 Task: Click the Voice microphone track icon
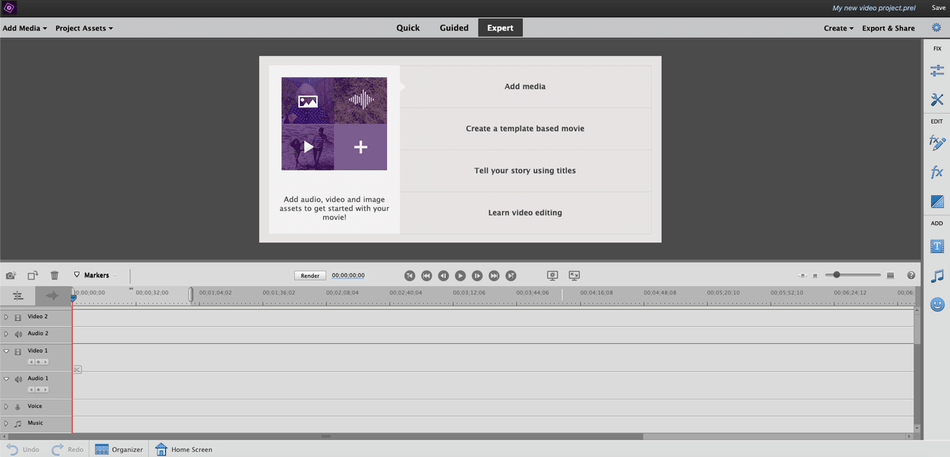18,407
